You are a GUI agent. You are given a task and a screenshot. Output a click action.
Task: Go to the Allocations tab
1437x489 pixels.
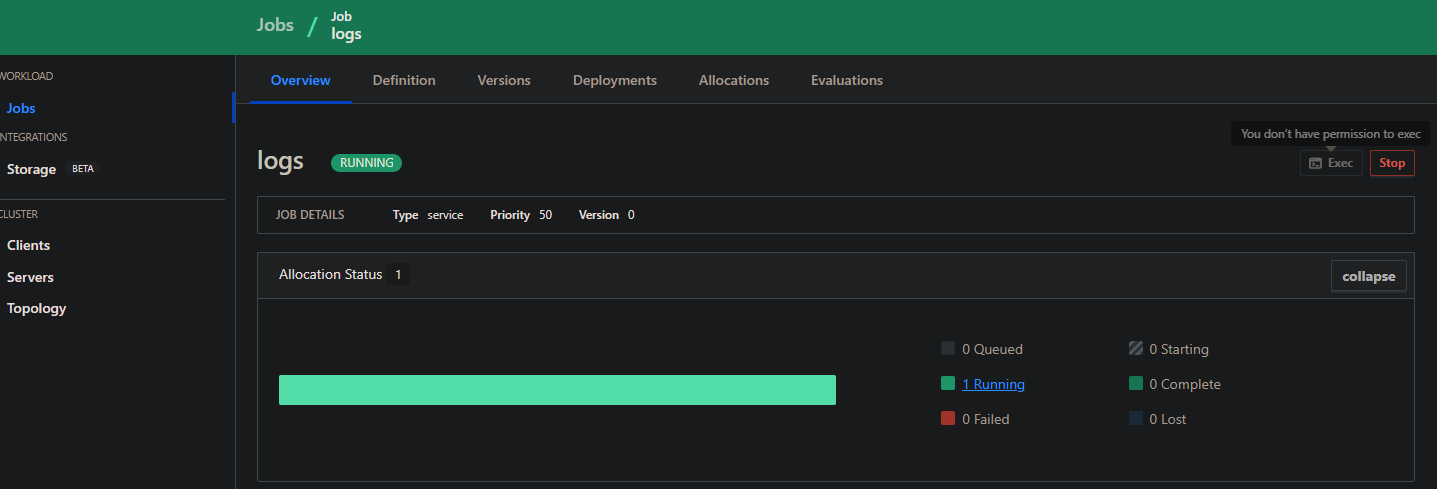(x=734, y=80)
